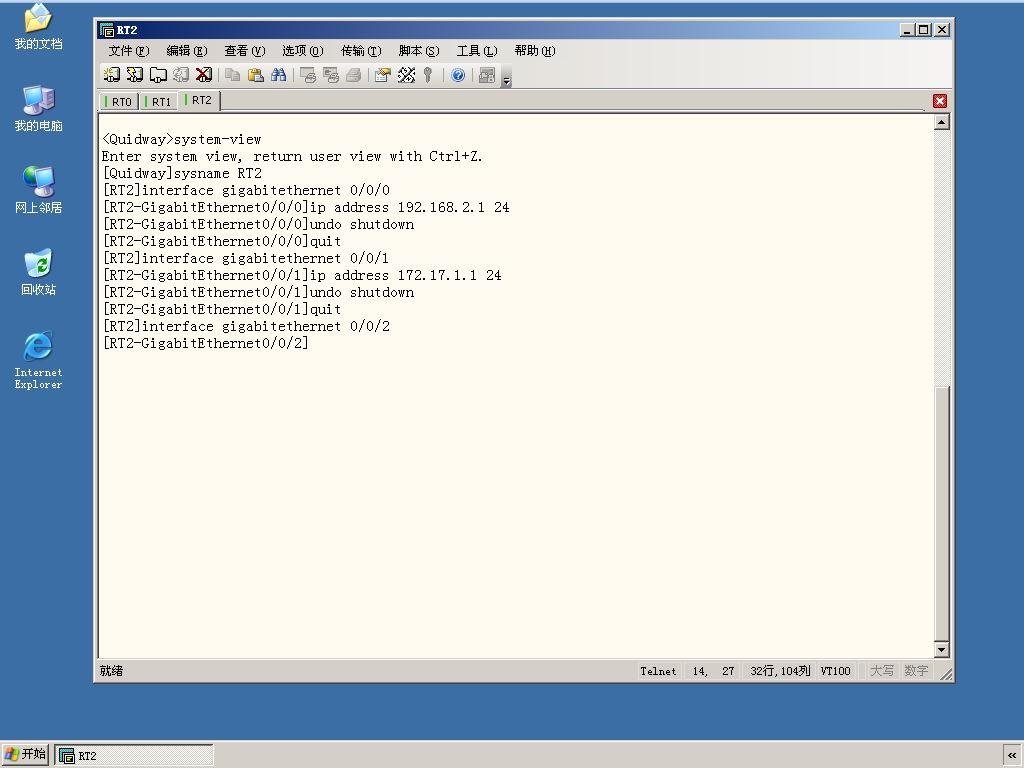Image resolution: width=1024 pixels, height=768 pixels.
Task: Open the 脚本(S) menu
Action: [x=419, y=51]
